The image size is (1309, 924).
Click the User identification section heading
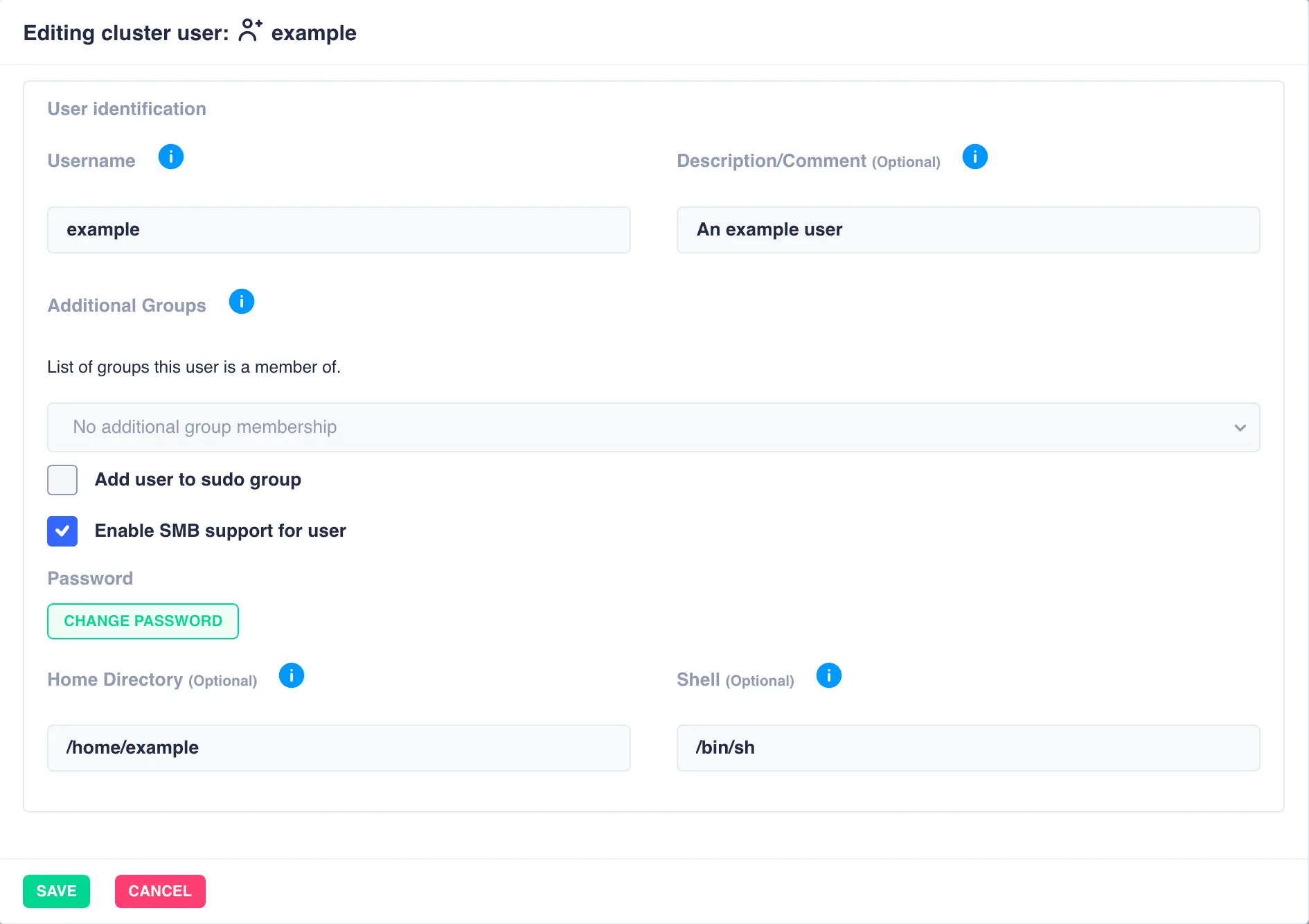point(127,109)
